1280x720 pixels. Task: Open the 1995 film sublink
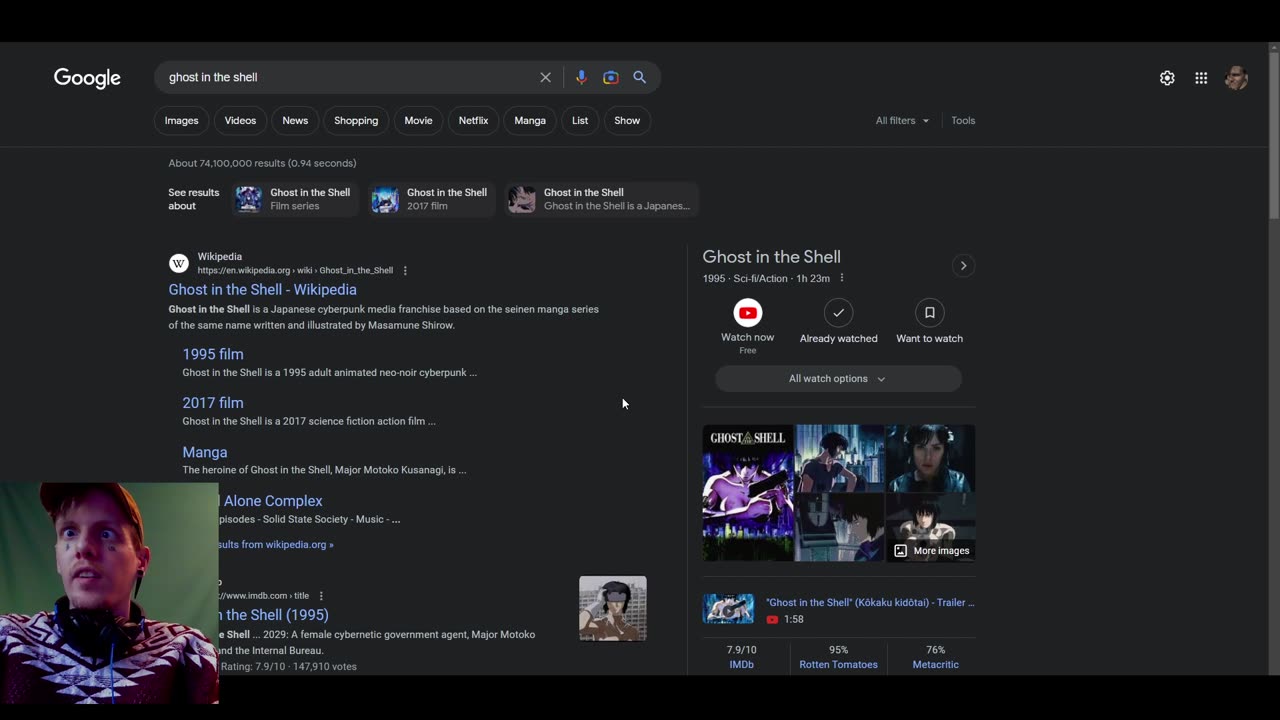click(213, 354)
